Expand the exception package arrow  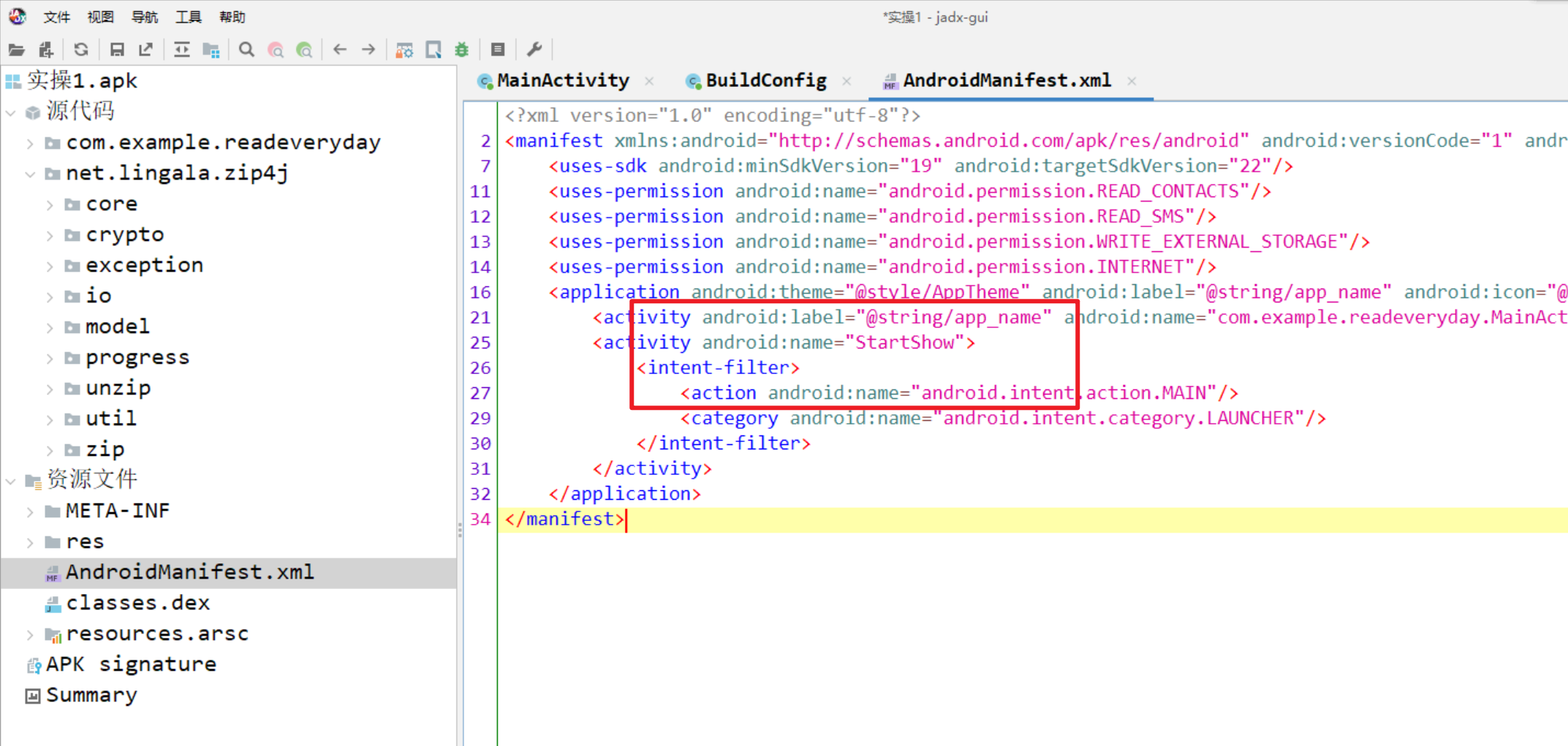50,266
